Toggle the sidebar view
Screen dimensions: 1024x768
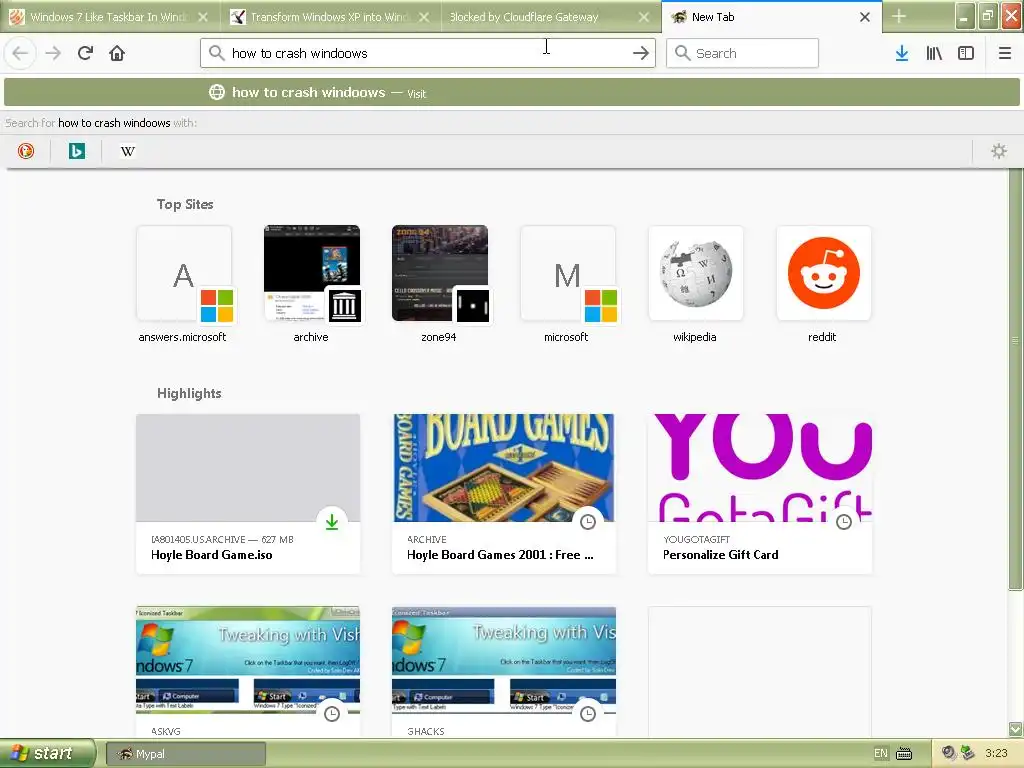[x=966, y=53]
